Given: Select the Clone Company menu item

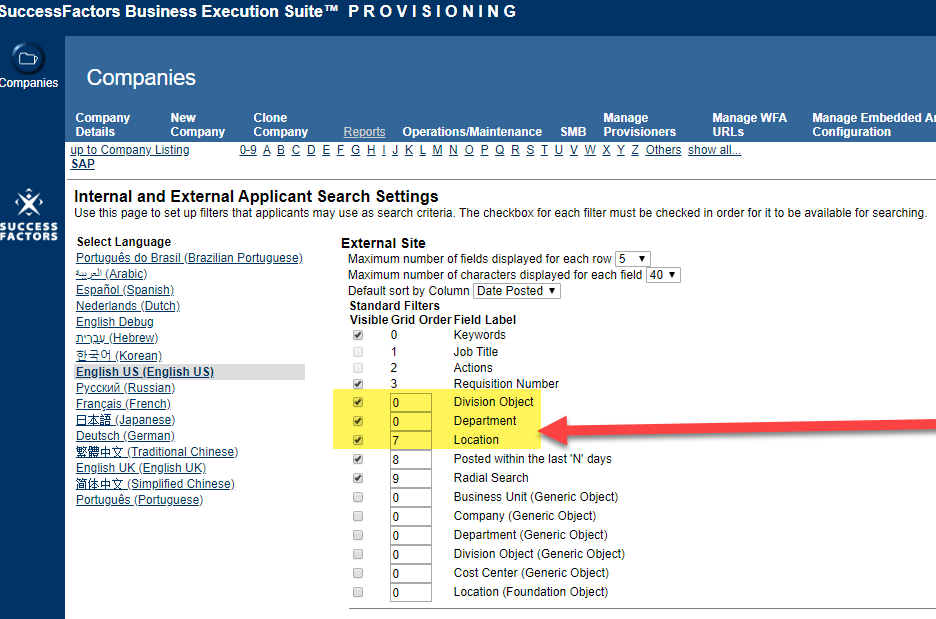Looking at the screenshot, I should point(281,125).
